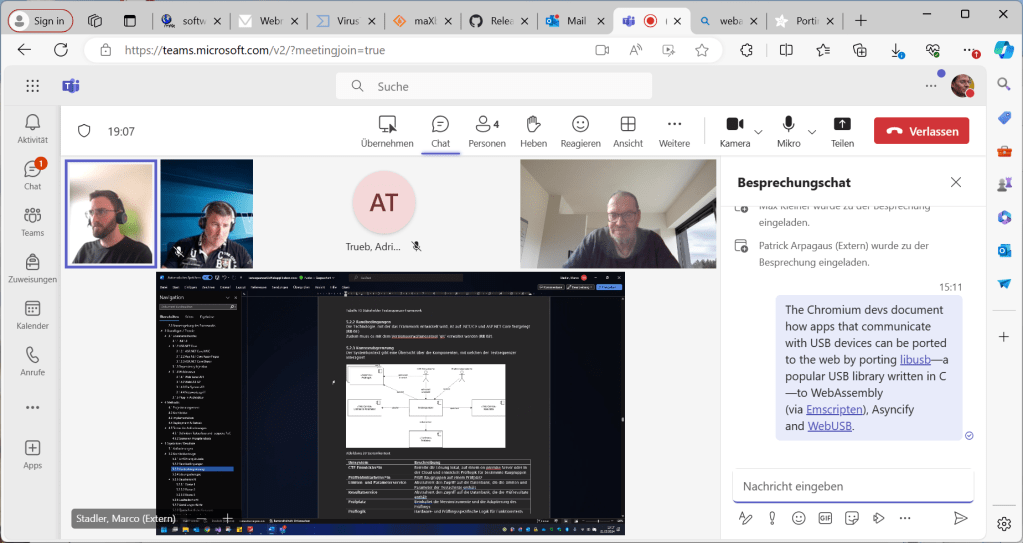This screenshot has height=543, width=1023.
Task: Click Teilen to share your screen
Action: tap(842, 130)
